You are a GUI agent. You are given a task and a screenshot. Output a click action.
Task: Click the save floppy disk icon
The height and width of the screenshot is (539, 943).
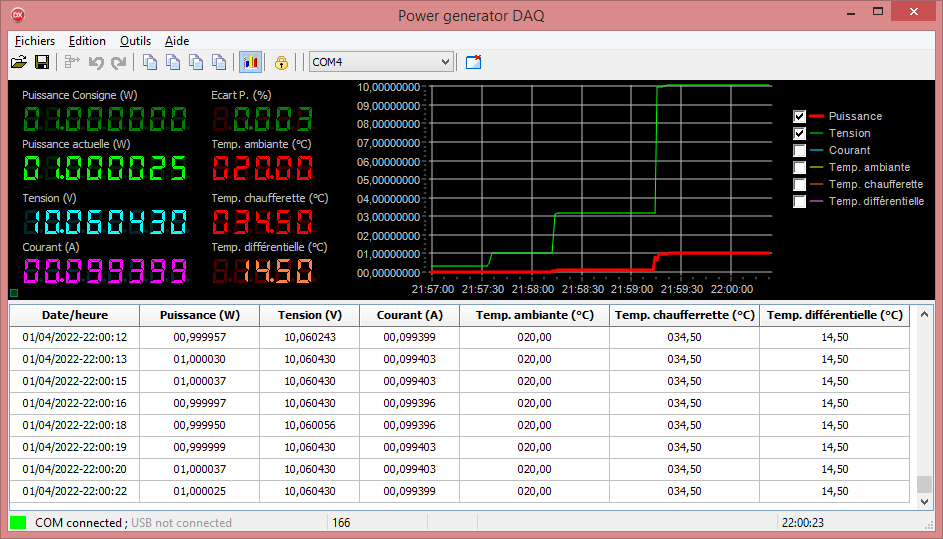41,62
